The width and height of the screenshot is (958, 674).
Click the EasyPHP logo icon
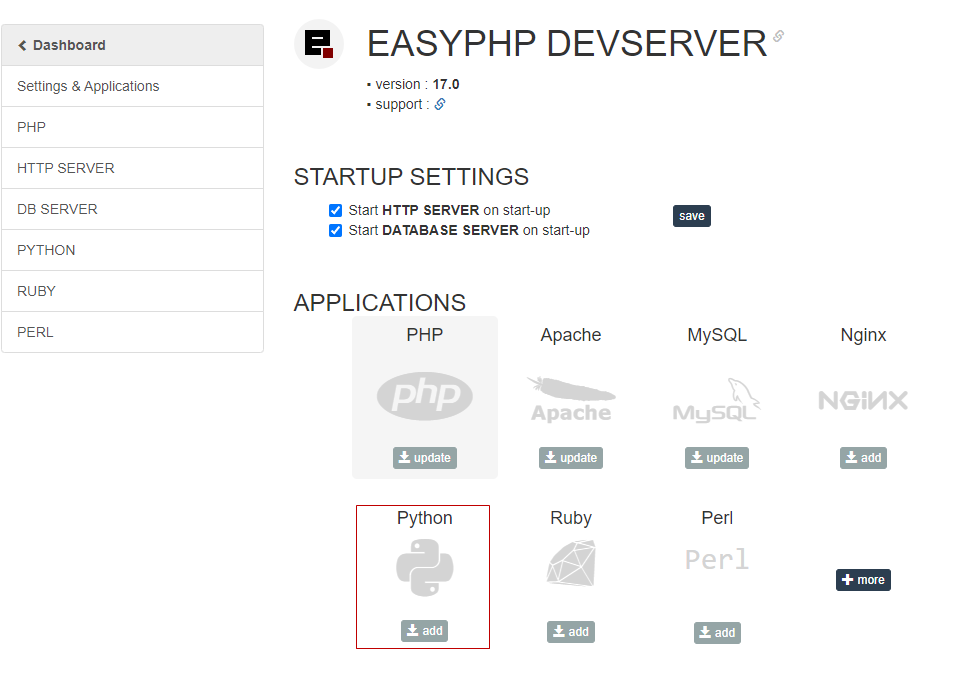318,44
